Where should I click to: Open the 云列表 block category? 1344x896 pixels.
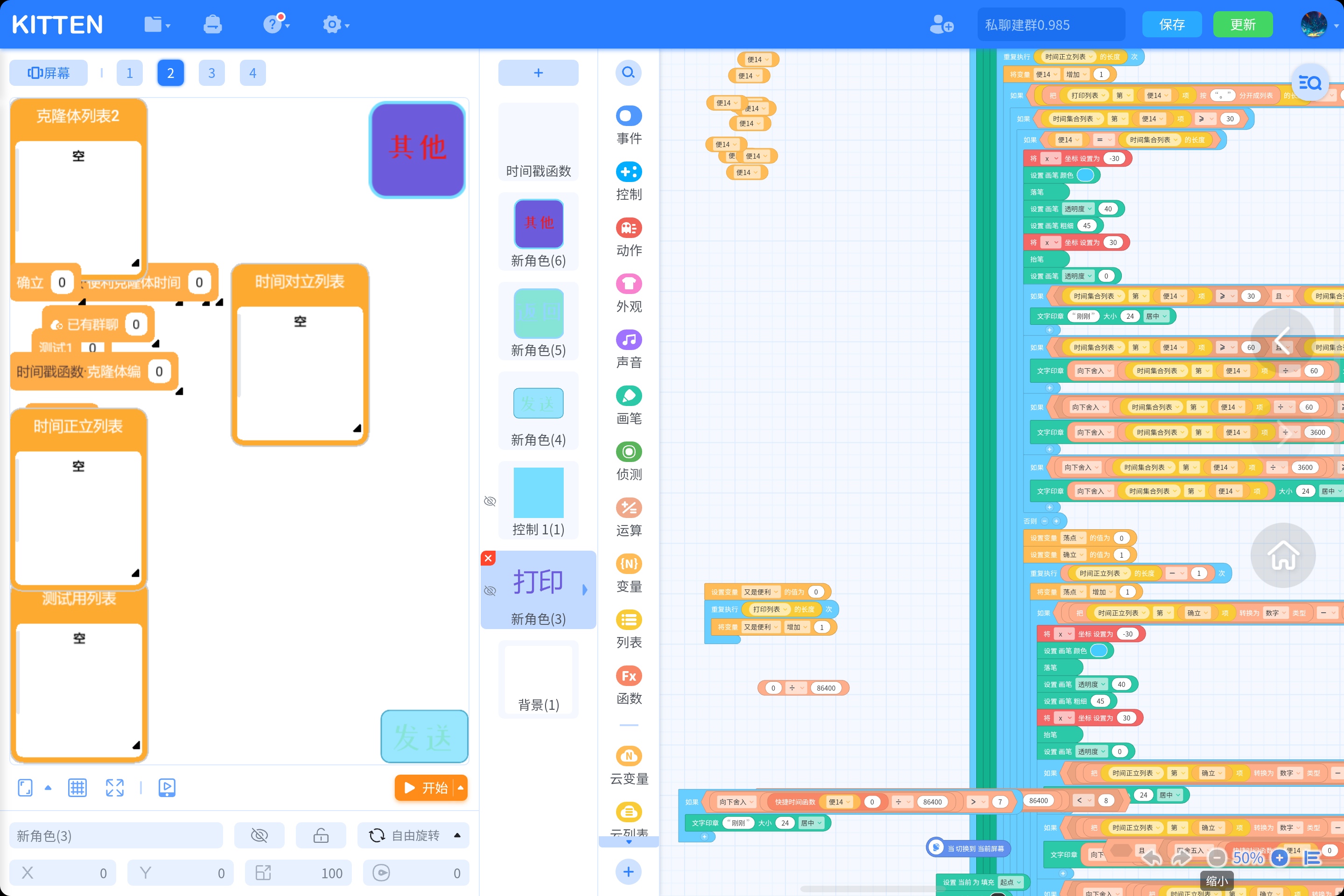point(629,820)
